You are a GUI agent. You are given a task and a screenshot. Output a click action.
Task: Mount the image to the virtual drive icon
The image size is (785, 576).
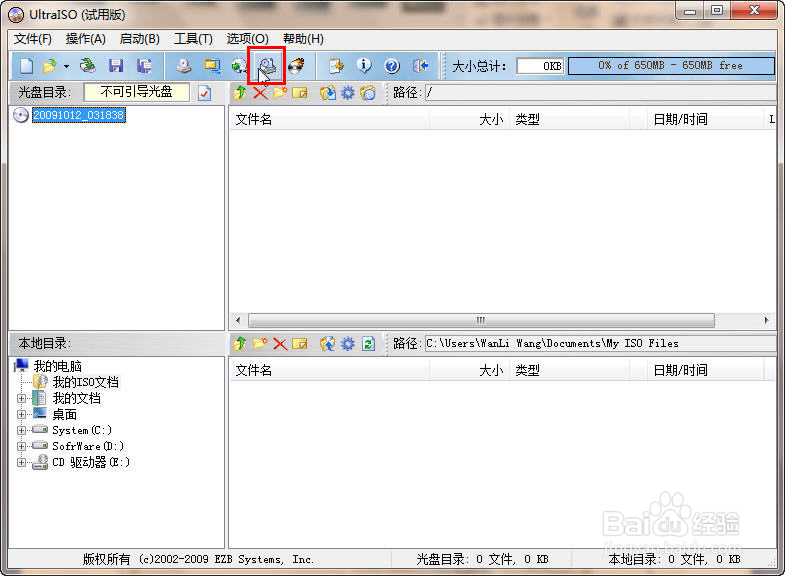267,66
